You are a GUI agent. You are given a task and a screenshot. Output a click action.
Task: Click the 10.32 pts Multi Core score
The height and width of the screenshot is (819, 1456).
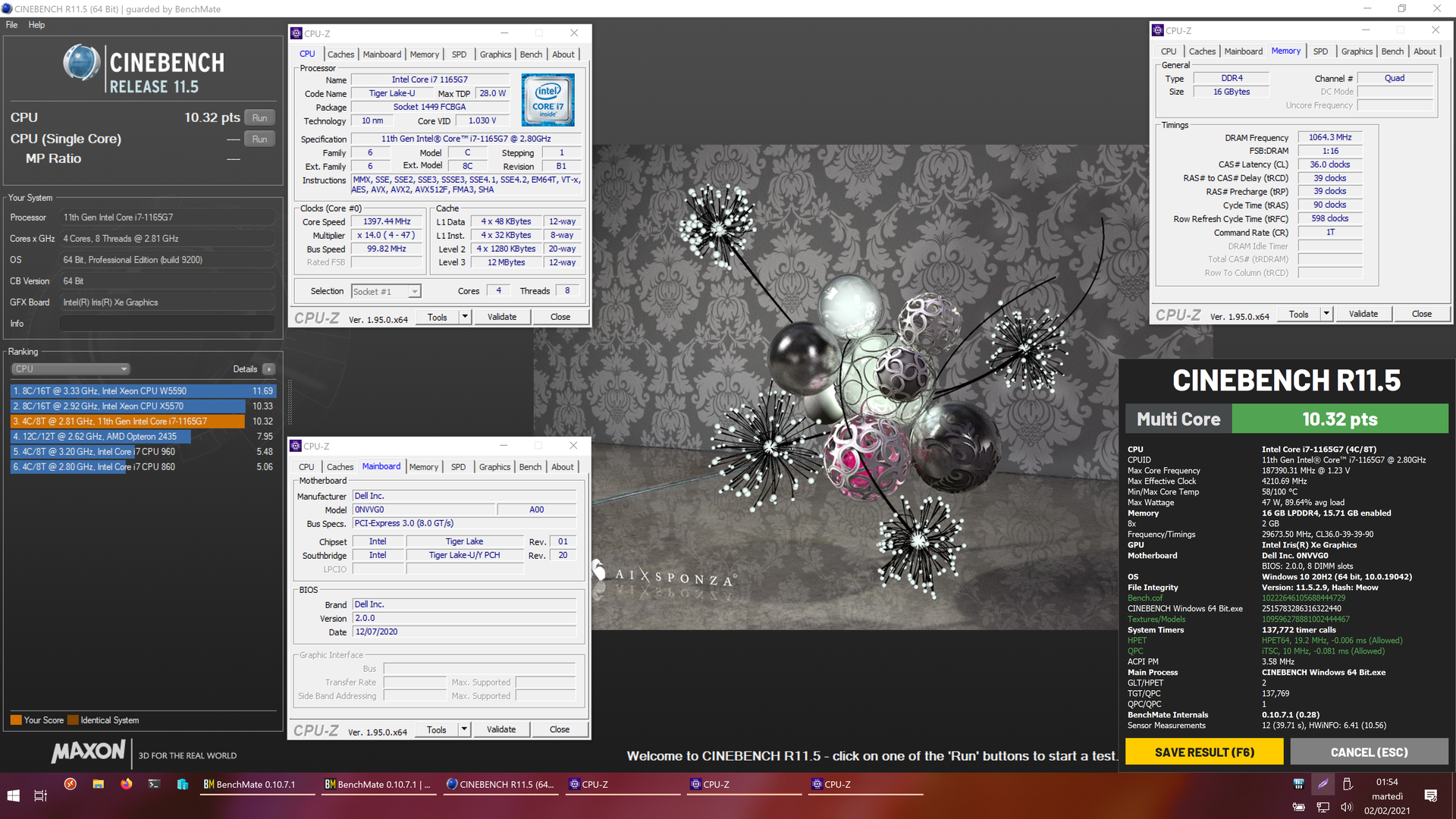pyautogui.click(x=1339, y=419)
